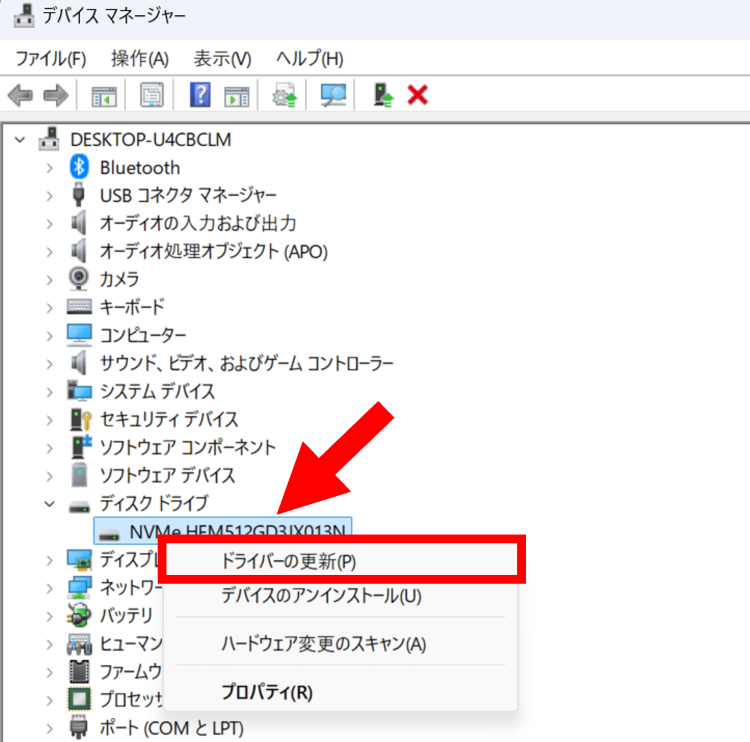Expand the Bluetooth category
The image size is (750, 742).
click(x=50, y=168)
